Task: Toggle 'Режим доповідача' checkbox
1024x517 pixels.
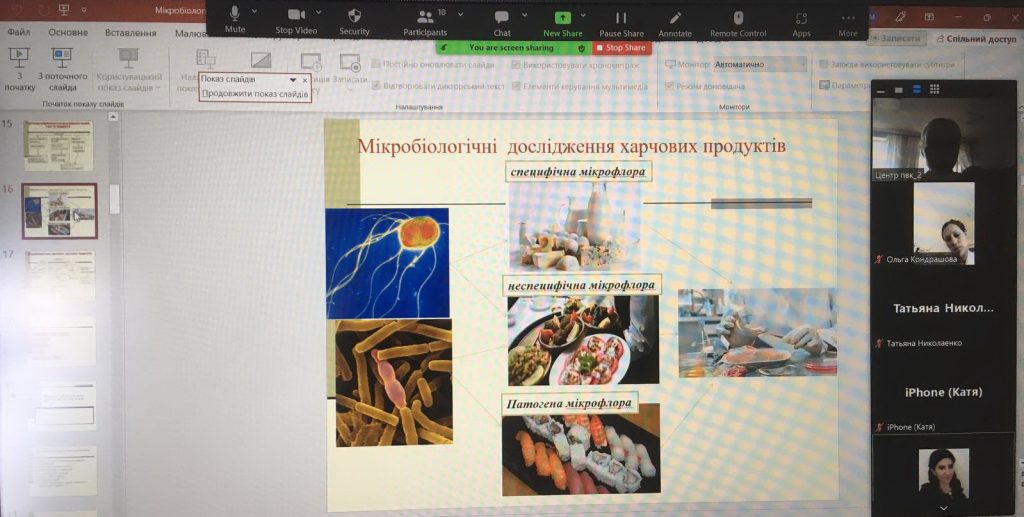Action: coord(669,86)
